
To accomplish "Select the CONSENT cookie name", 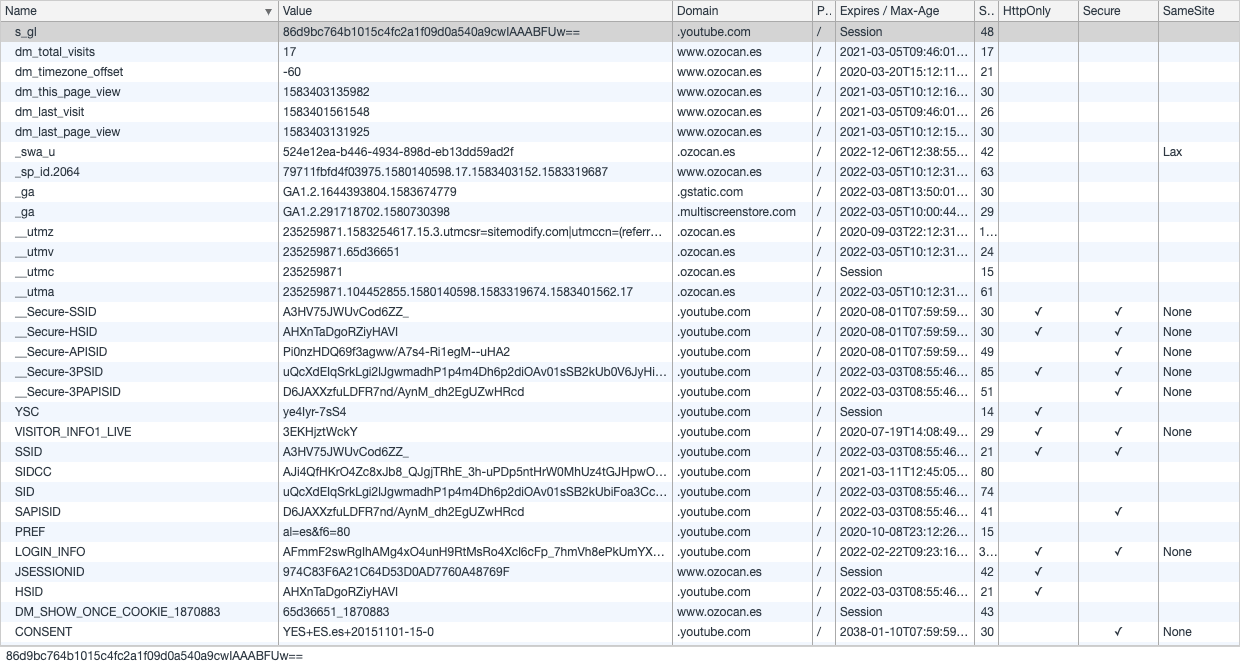I will click(43, 632).
